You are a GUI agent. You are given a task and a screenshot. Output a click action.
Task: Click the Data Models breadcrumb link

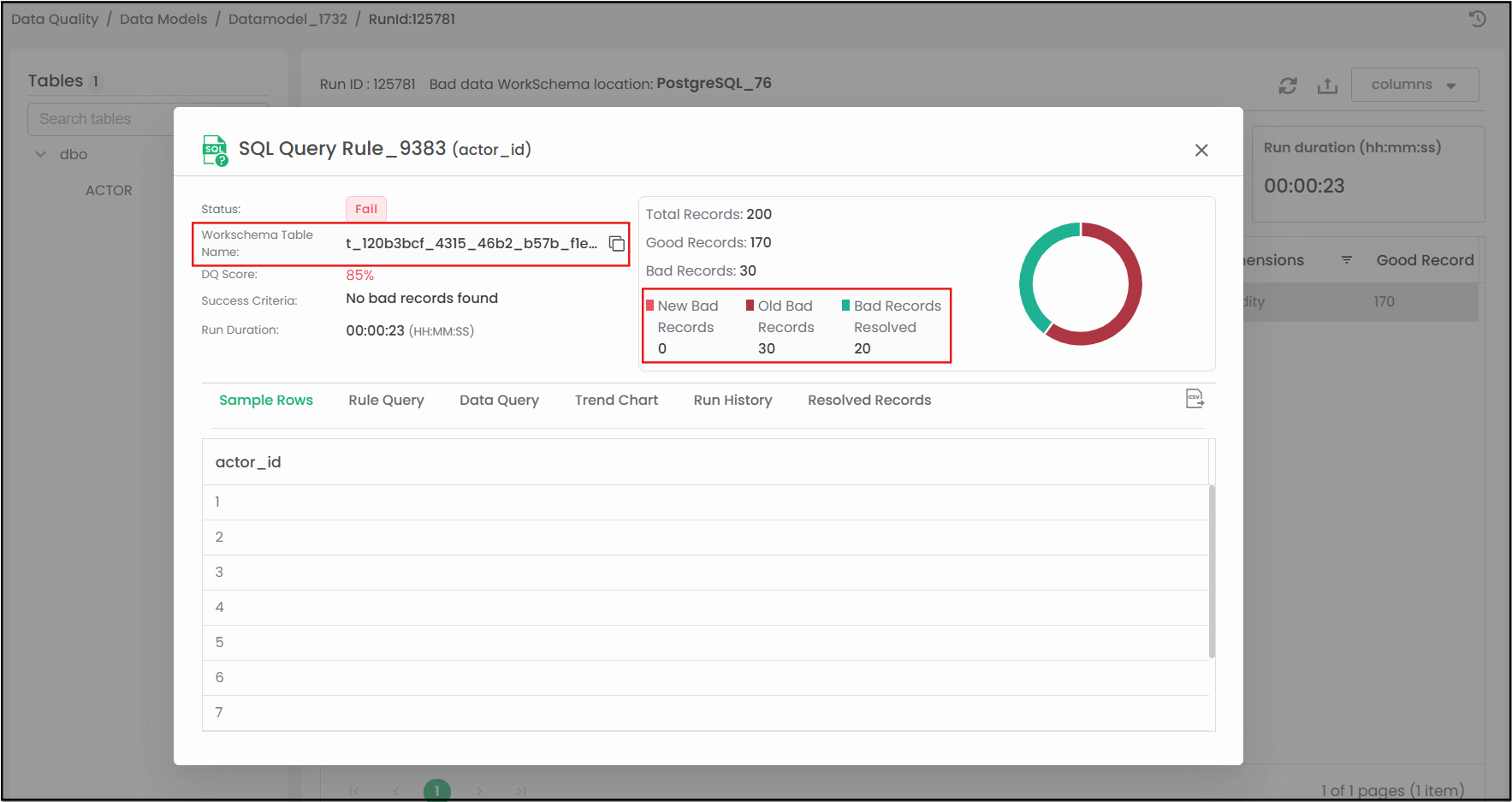(163, 19)
